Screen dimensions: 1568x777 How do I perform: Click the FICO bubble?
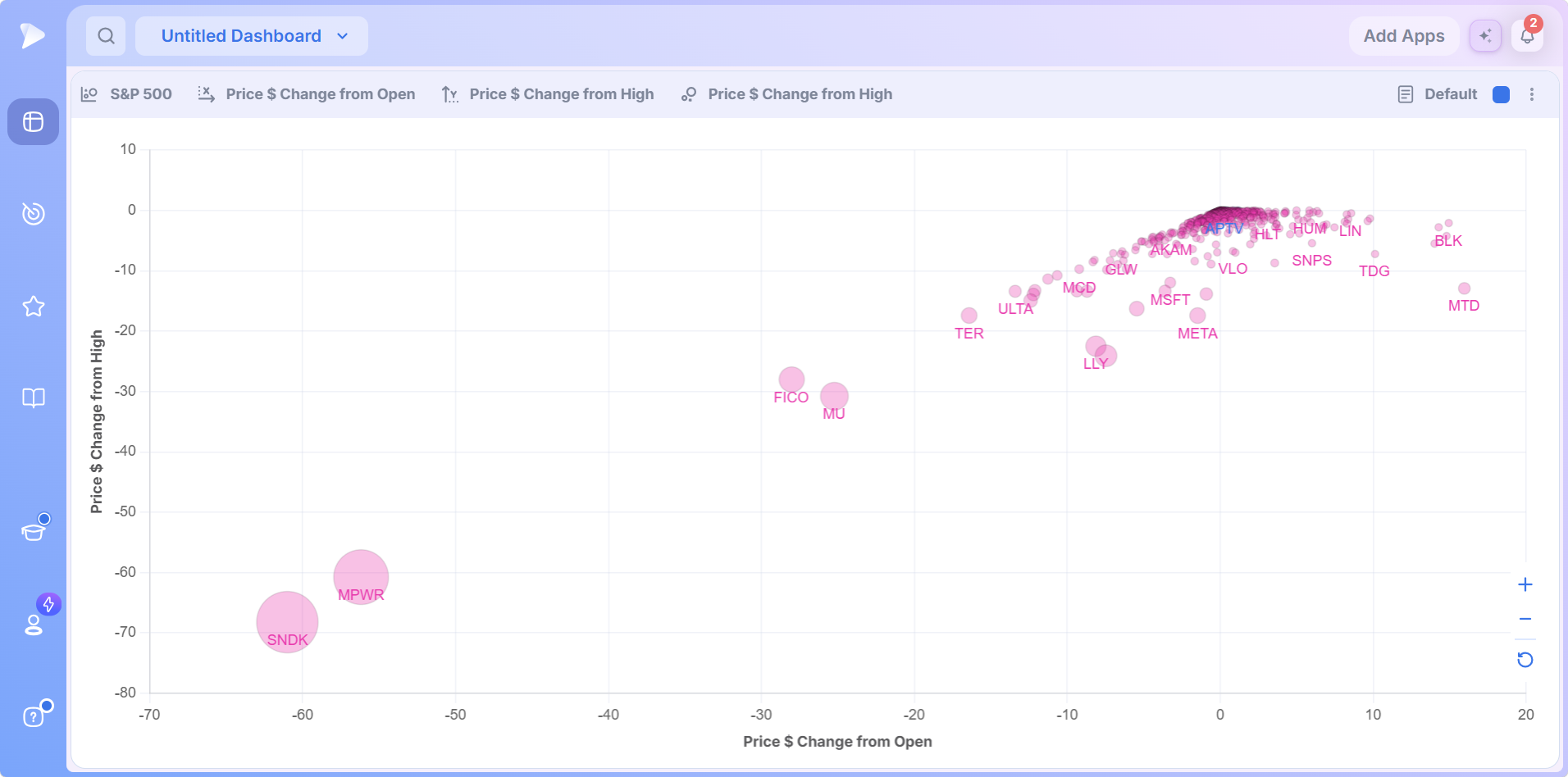pyautogui.click(x=791, y=379)
